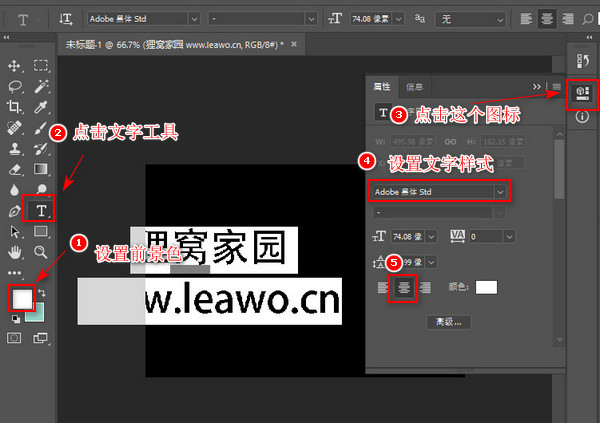Open the Properties panel dock icon

pyautogui.click(x=582, y=93)
